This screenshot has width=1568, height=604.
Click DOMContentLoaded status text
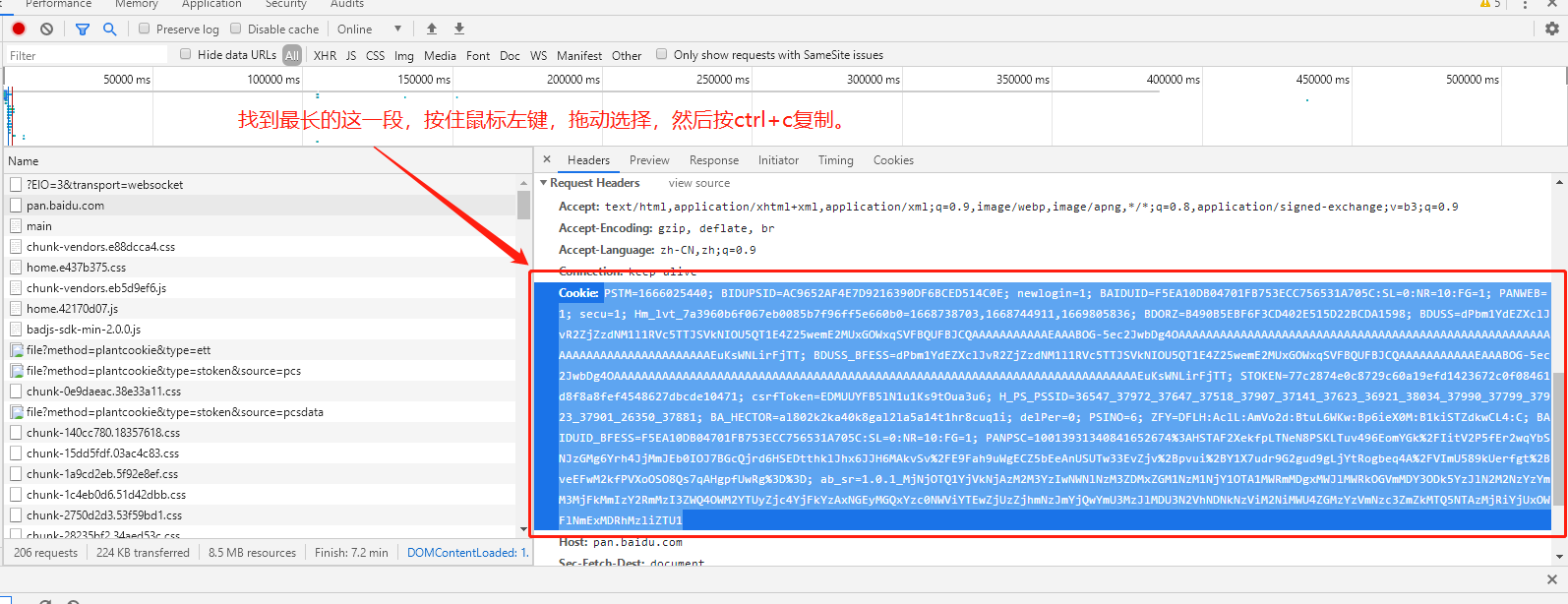[467, 553]
